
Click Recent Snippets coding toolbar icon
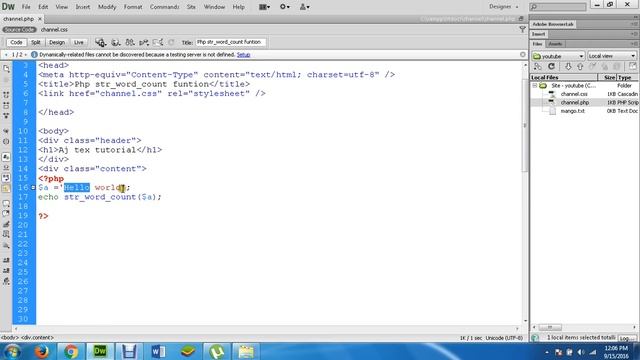[x=6, y=234]
